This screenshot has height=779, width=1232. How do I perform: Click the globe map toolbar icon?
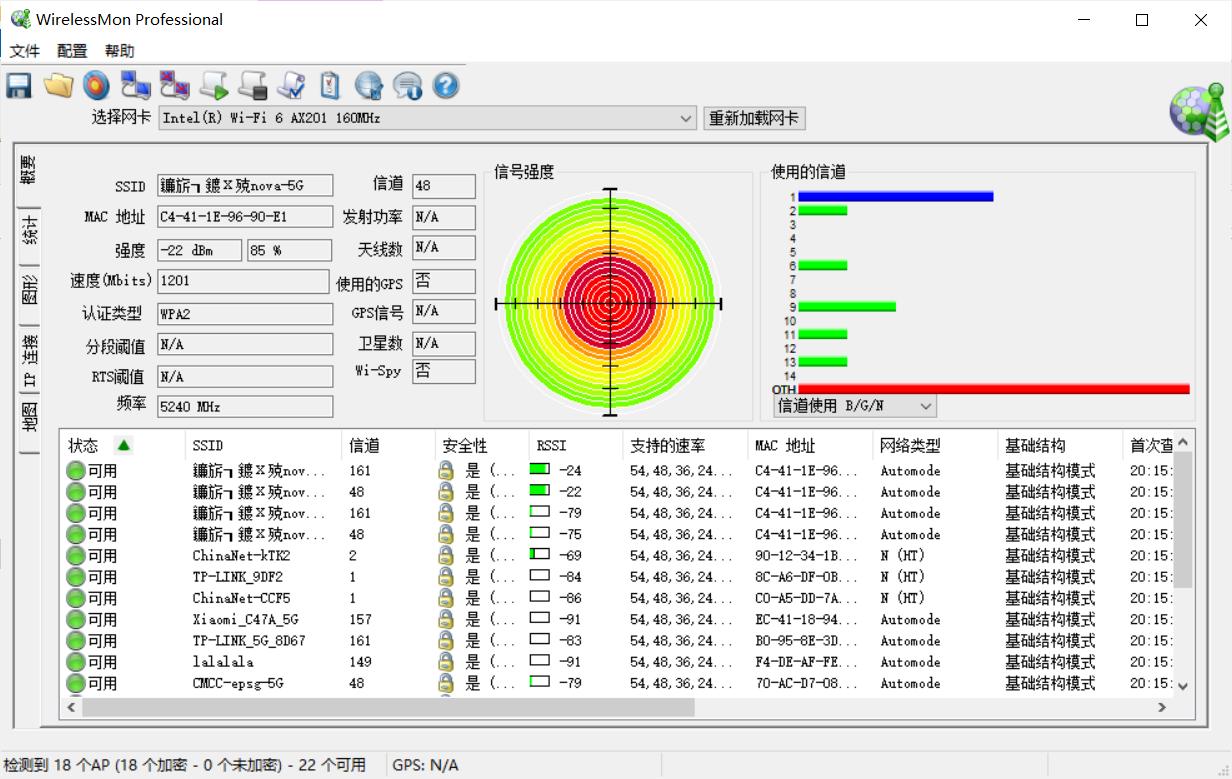[x=369, y=86]
